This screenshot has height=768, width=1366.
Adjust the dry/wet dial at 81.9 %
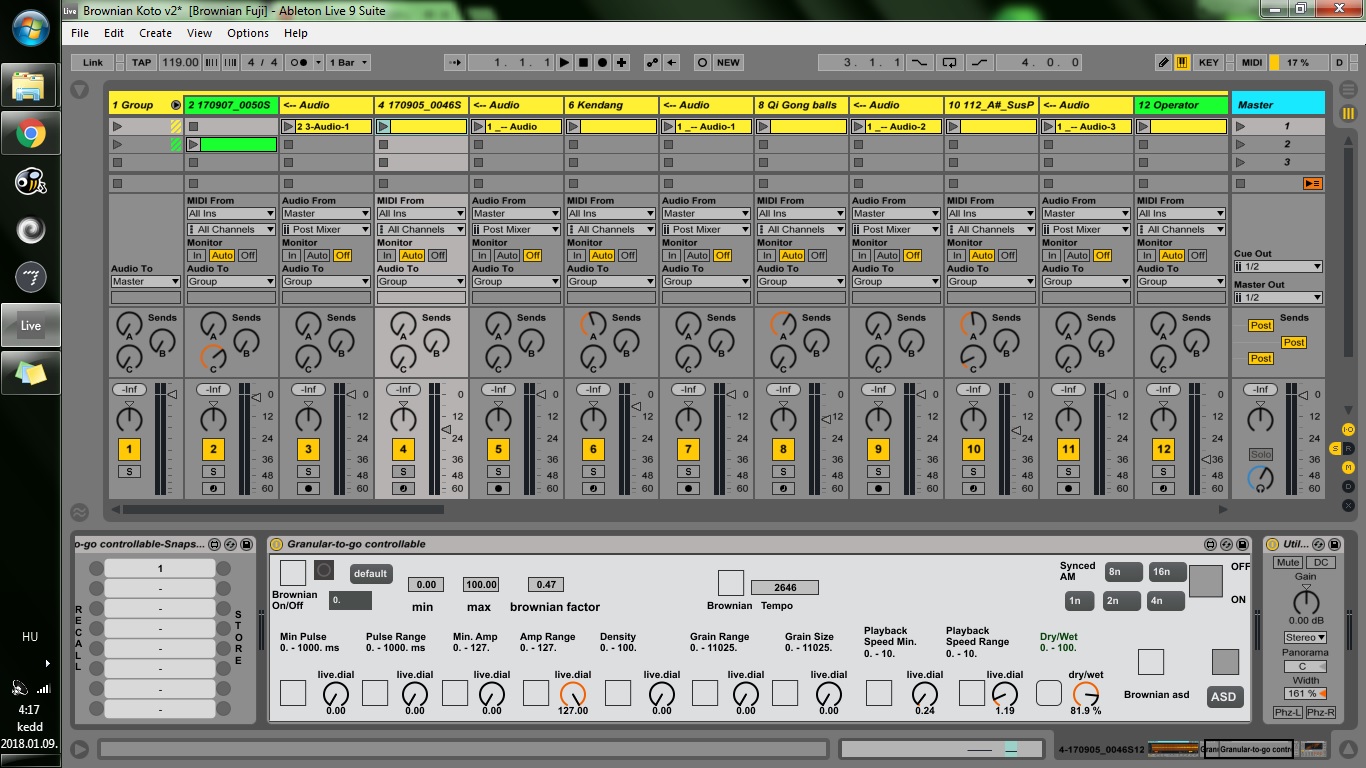click(x=1085, y=694)
